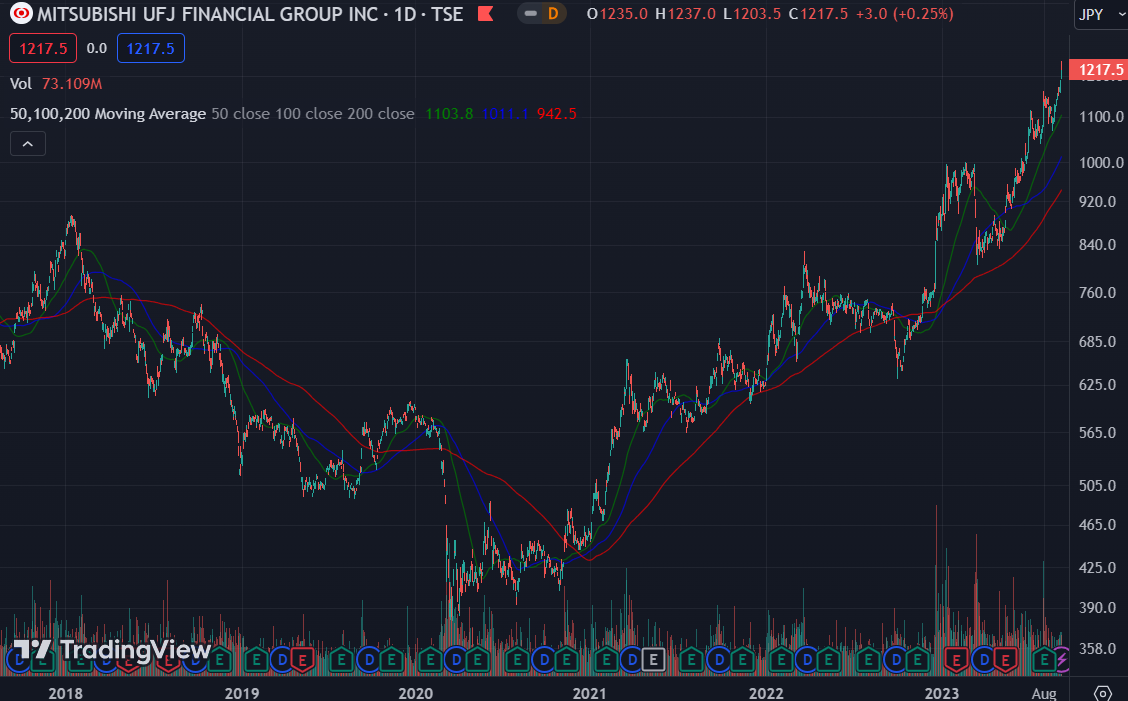Click the purple lightning event marker
1128x701 pixels.
[x=1062, y=659]
